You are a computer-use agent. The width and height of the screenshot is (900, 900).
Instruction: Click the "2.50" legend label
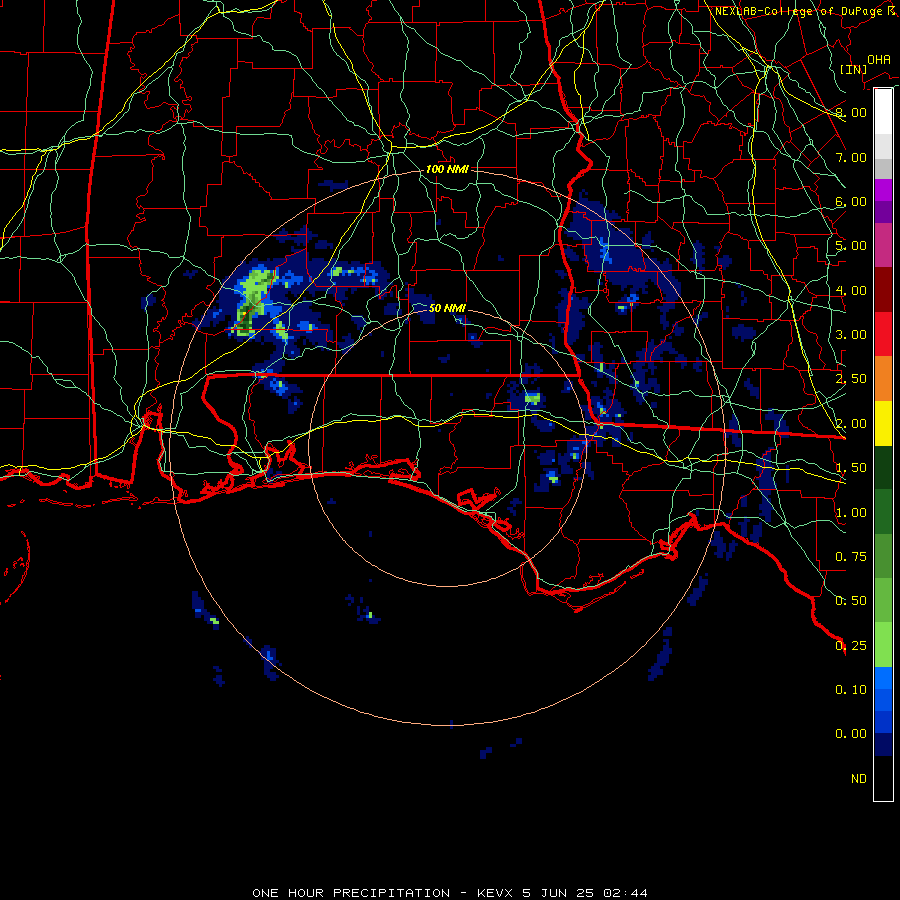851,379
